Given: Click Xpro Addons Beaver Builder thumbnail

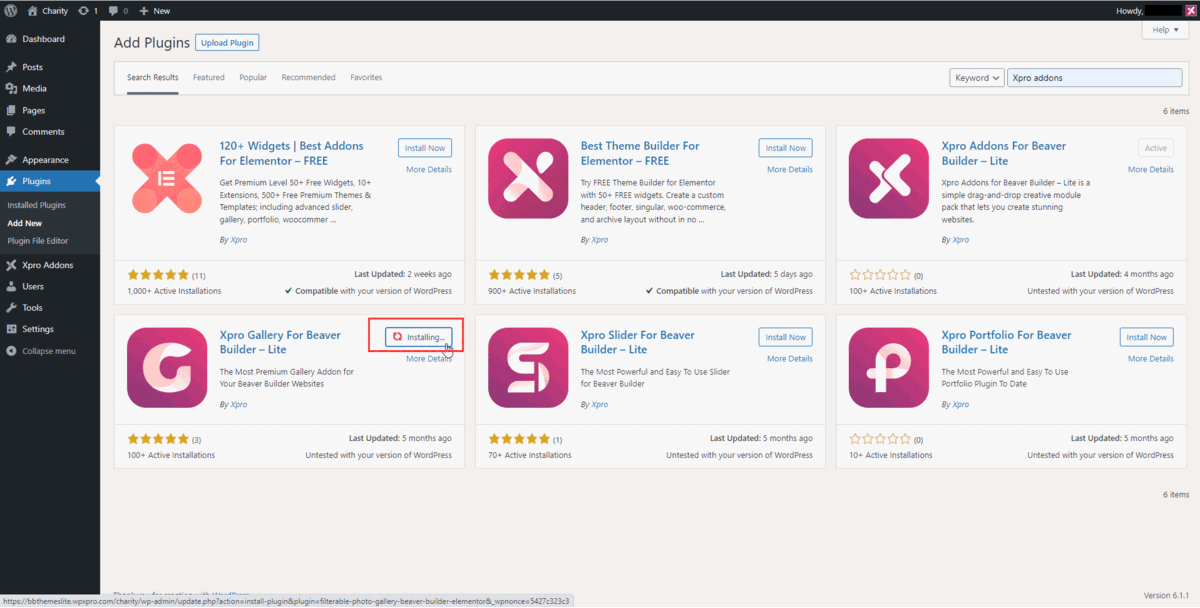Looking at the screenshot, I should [x=889, y=179].
